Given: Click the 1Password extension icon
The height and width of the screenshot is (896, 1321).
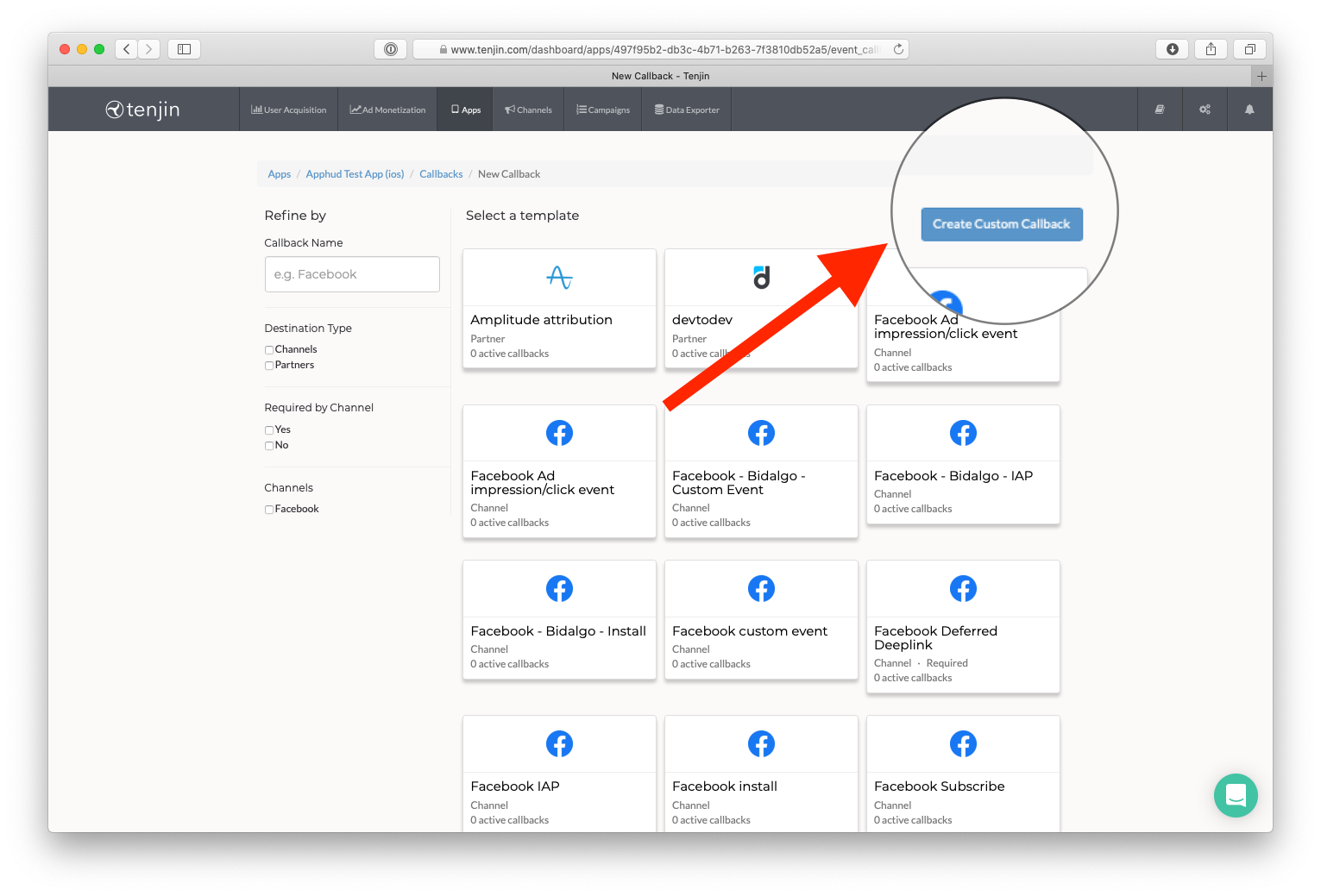Looking at the screenshot, I should click(390, 49).
